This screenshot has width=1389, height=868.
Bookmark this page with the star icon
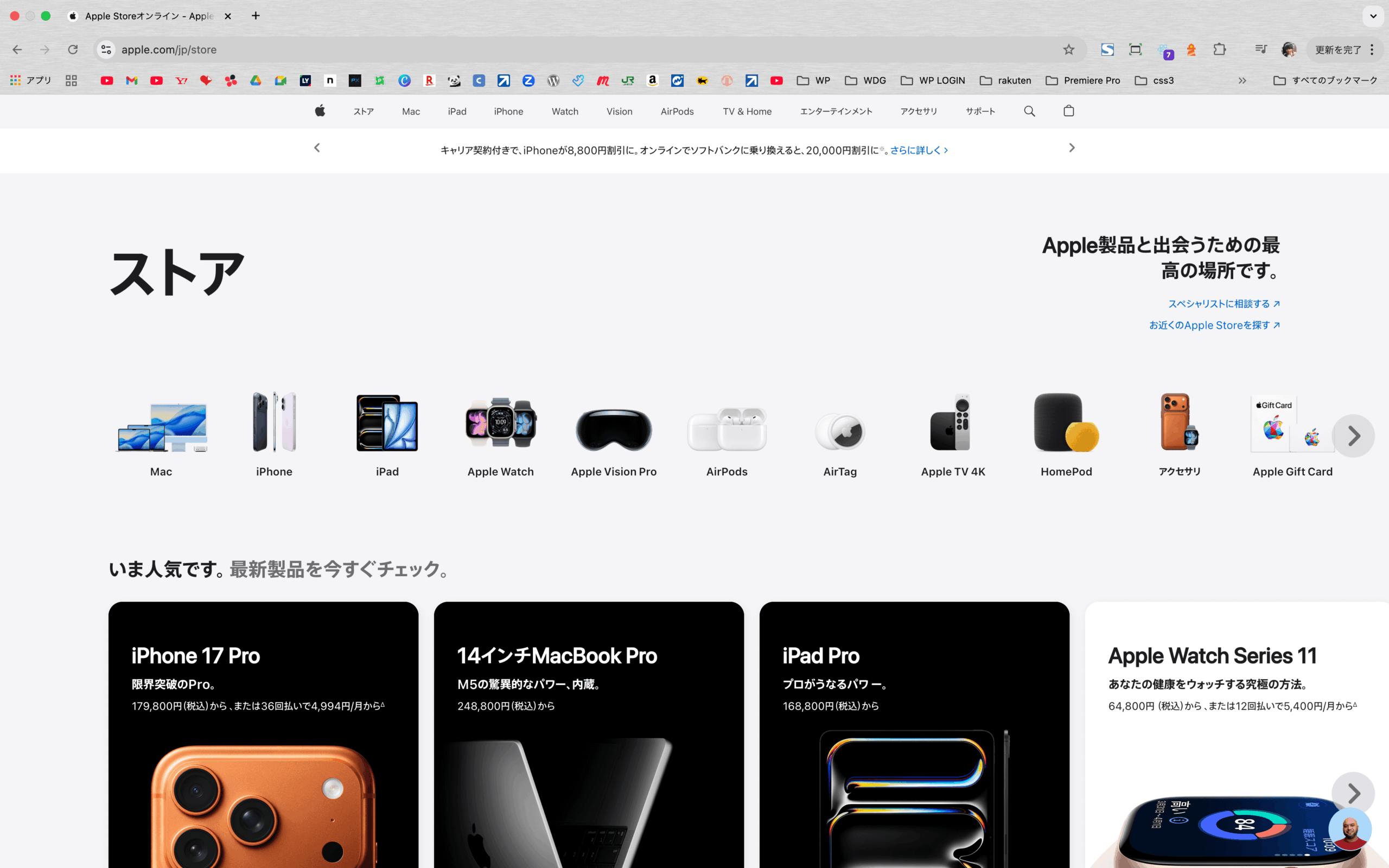pyautogui.click(x=1068, y=50)
